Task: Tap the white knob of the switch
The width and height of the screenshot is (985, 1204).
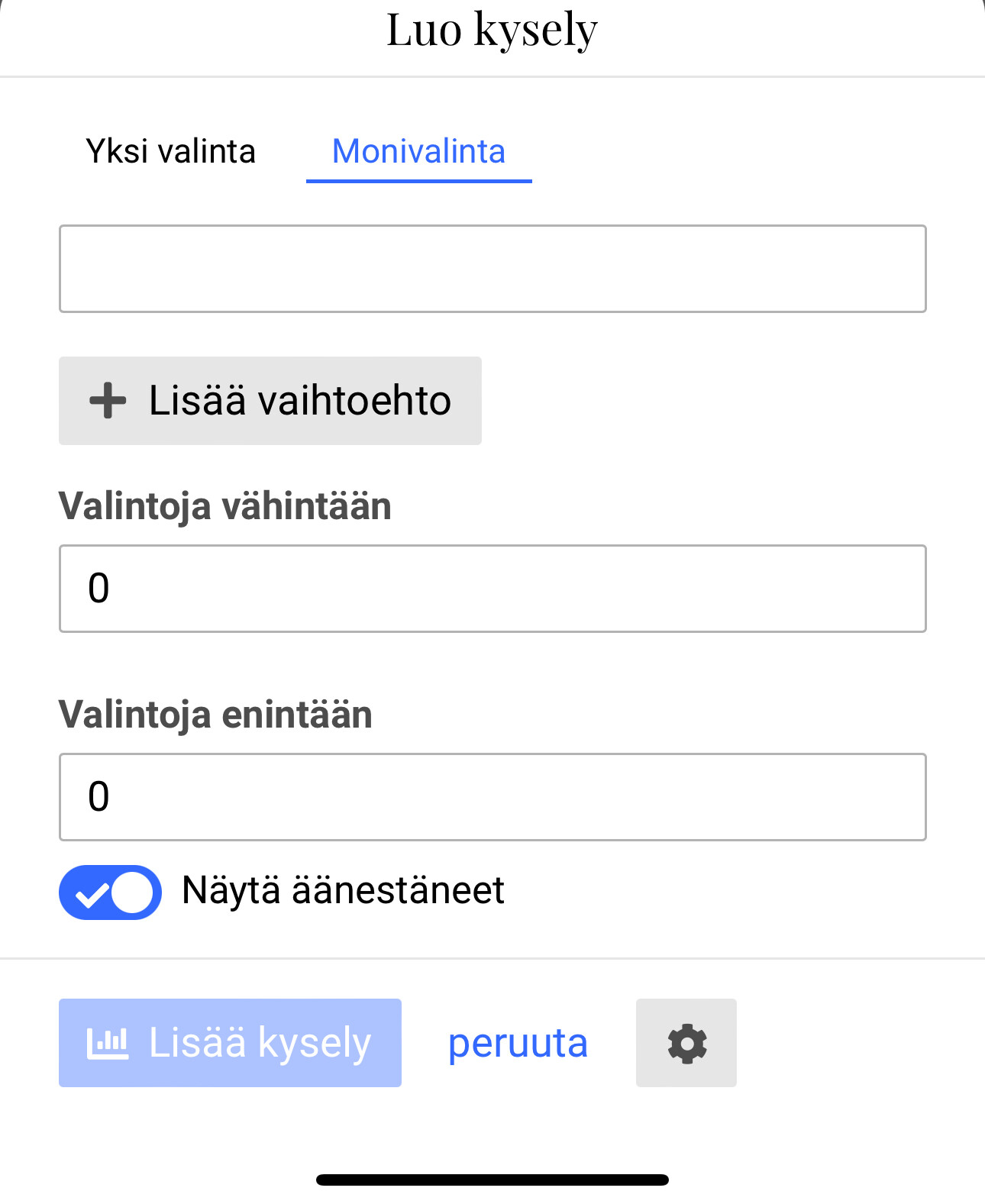Action: point(132,892)
